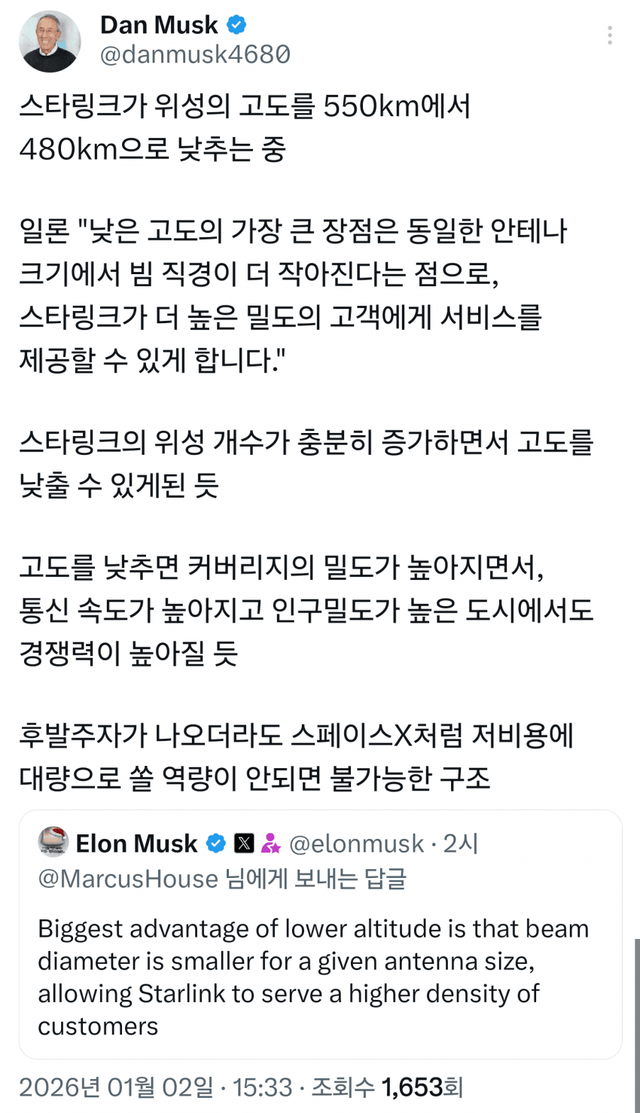Click the X logo affiliation badge
The height and width of the screenshot is (1113, 640).
243,844
